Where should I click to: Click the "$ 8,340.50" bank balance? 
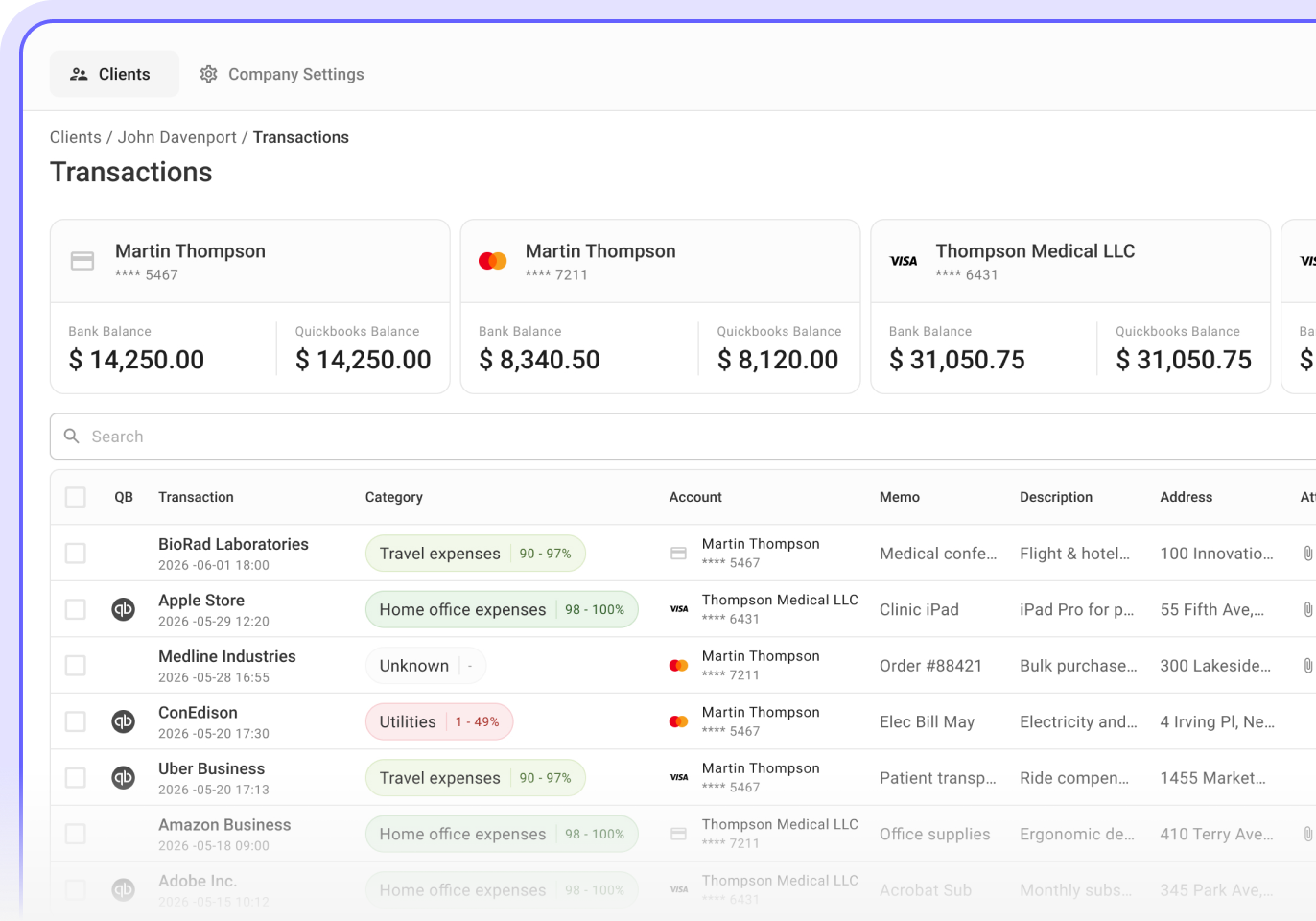coord(539,360)
